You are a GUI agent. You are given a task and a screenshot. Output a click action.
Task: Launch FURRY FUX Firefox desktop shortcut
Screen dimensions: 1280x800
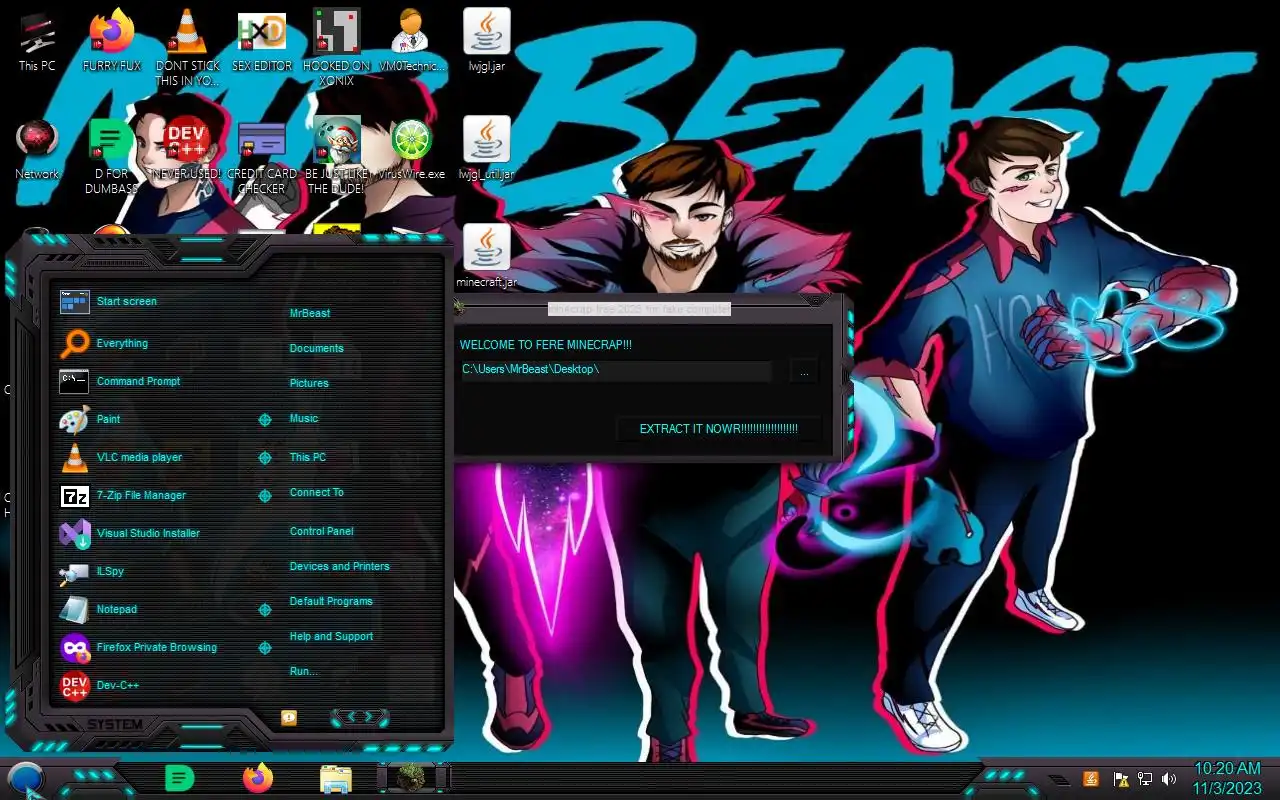click(x=112, y=42)
